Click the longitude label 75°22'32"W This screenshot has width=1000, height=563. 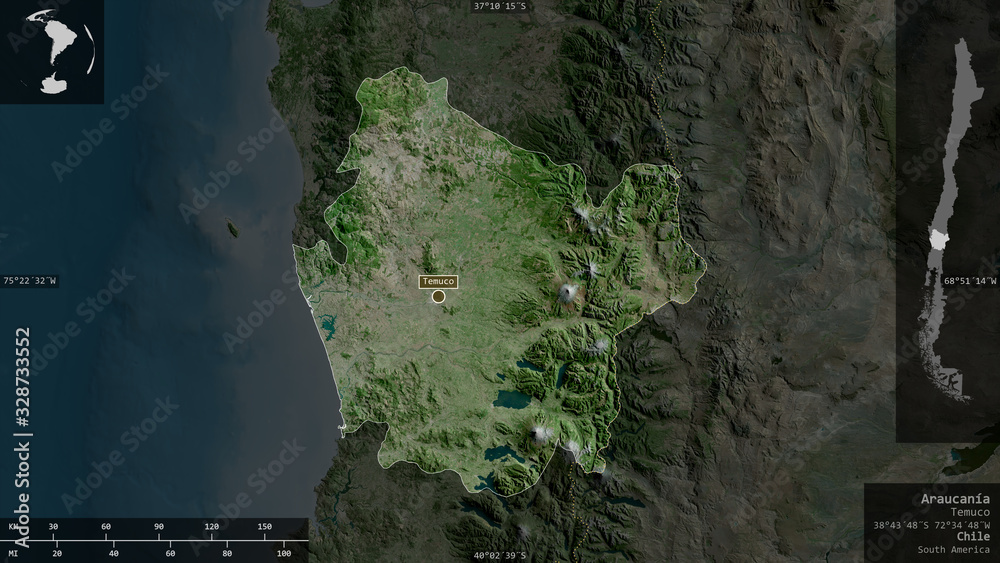click(x=29, y=281)
